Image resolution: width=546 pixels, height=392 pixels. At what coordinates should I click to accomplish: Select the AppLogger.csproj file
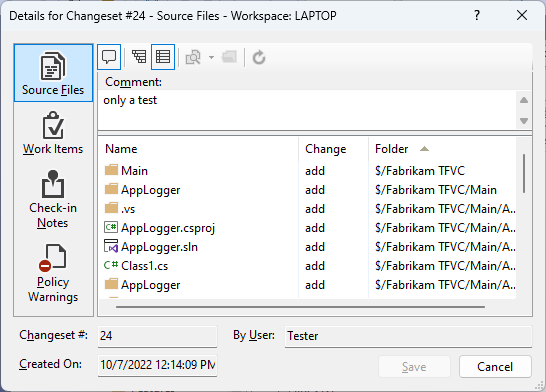pos(307,228)
